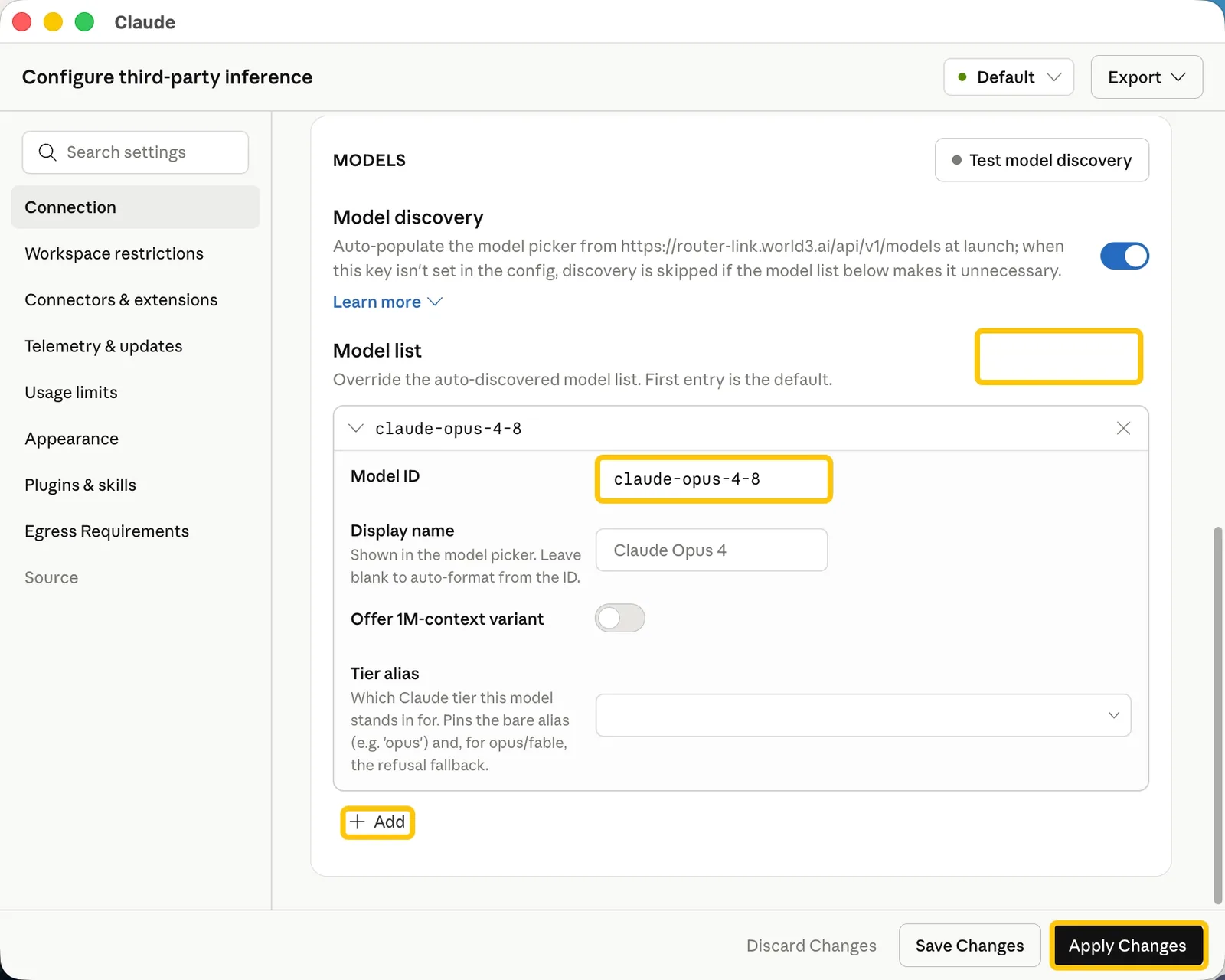Click the search magnifier icon
Viewport: 1225px width, 980px height.
pos(47,152)
